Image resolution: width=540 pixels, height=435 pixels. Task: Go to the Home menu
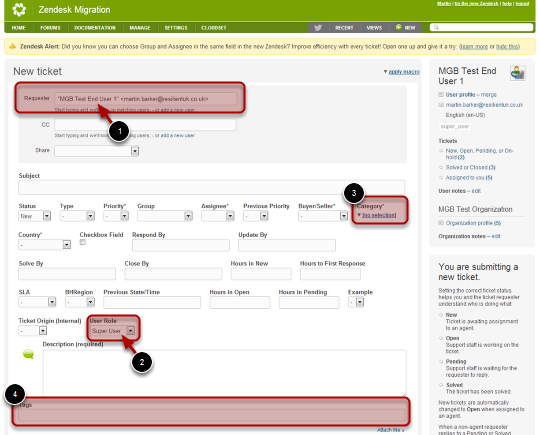tap(19, 28)
